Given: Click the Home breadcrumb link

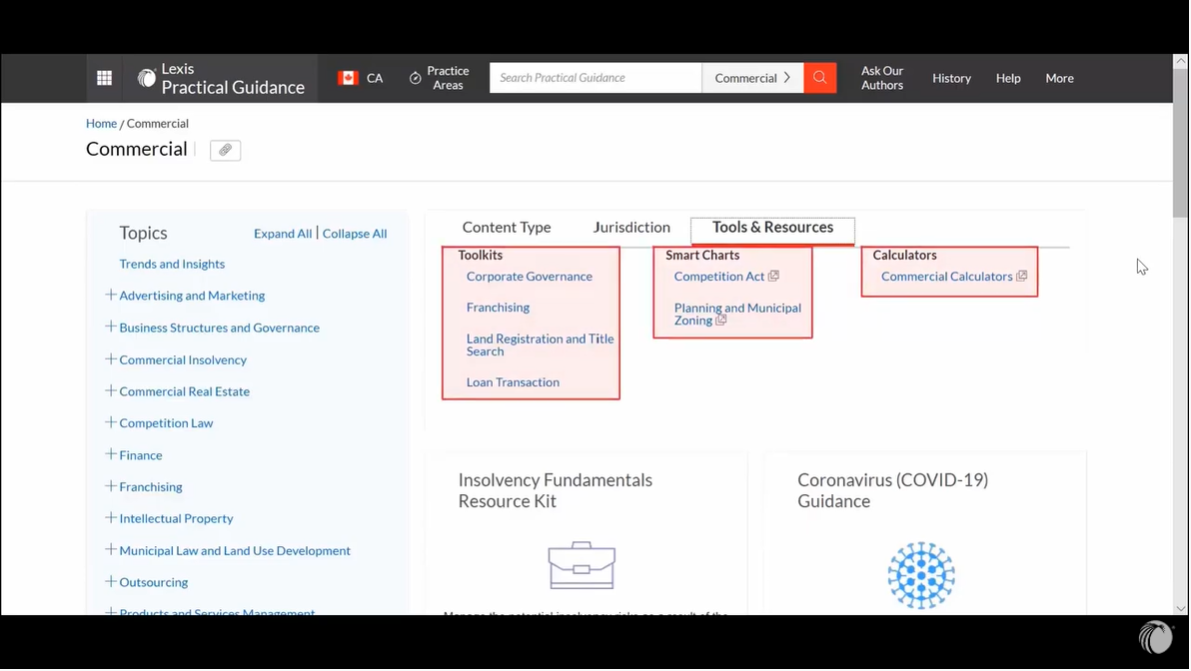Looking at the screenshot, I should click(101, 124).
